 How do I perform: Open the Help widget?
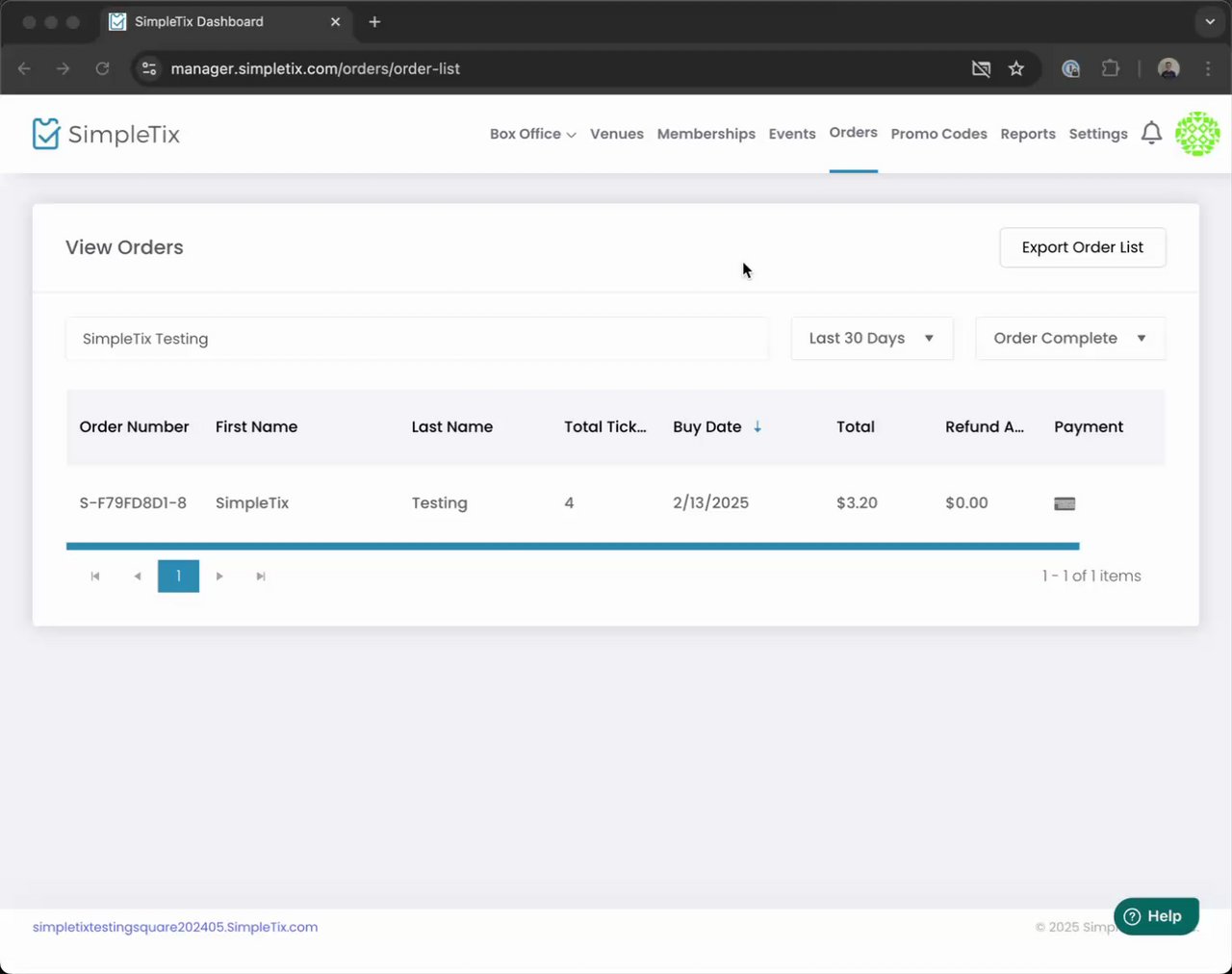pyautogui.click(x=1155, y=916)
